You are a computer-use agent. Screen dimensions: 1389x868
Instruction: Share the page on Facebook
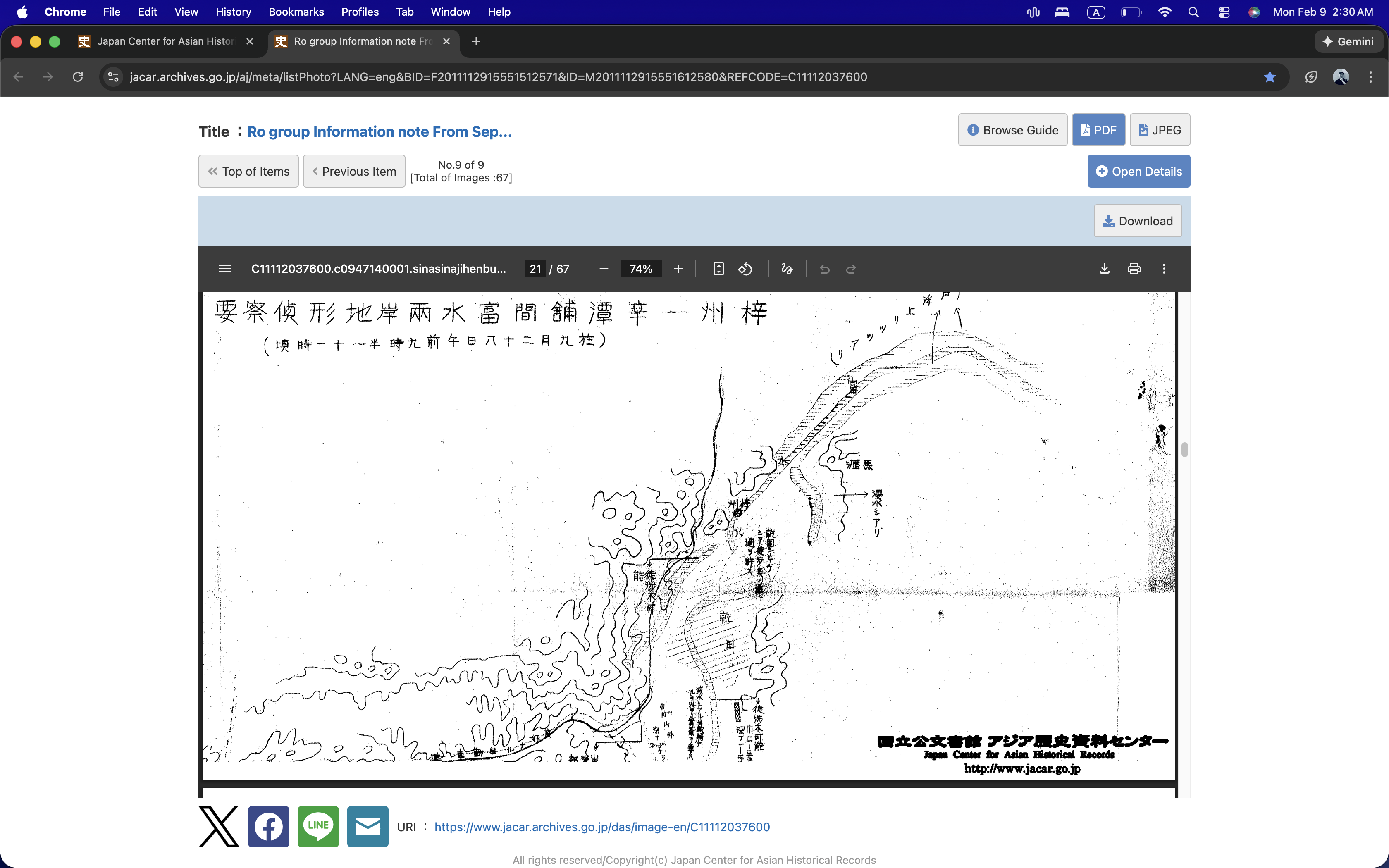pos(269,827)
